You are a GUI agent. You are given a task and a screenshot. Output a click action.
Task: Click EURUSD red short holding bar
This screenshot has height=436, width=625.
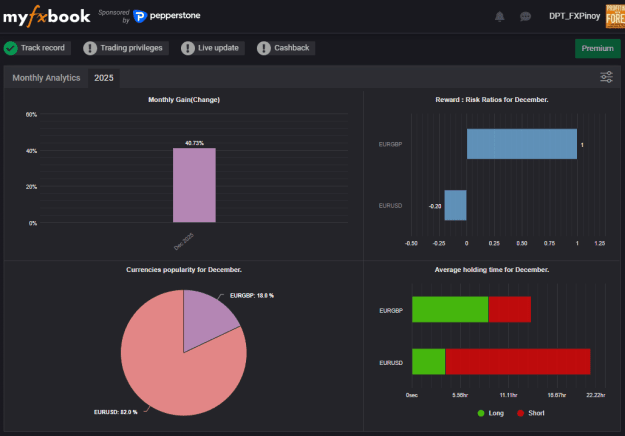[518, 361]
